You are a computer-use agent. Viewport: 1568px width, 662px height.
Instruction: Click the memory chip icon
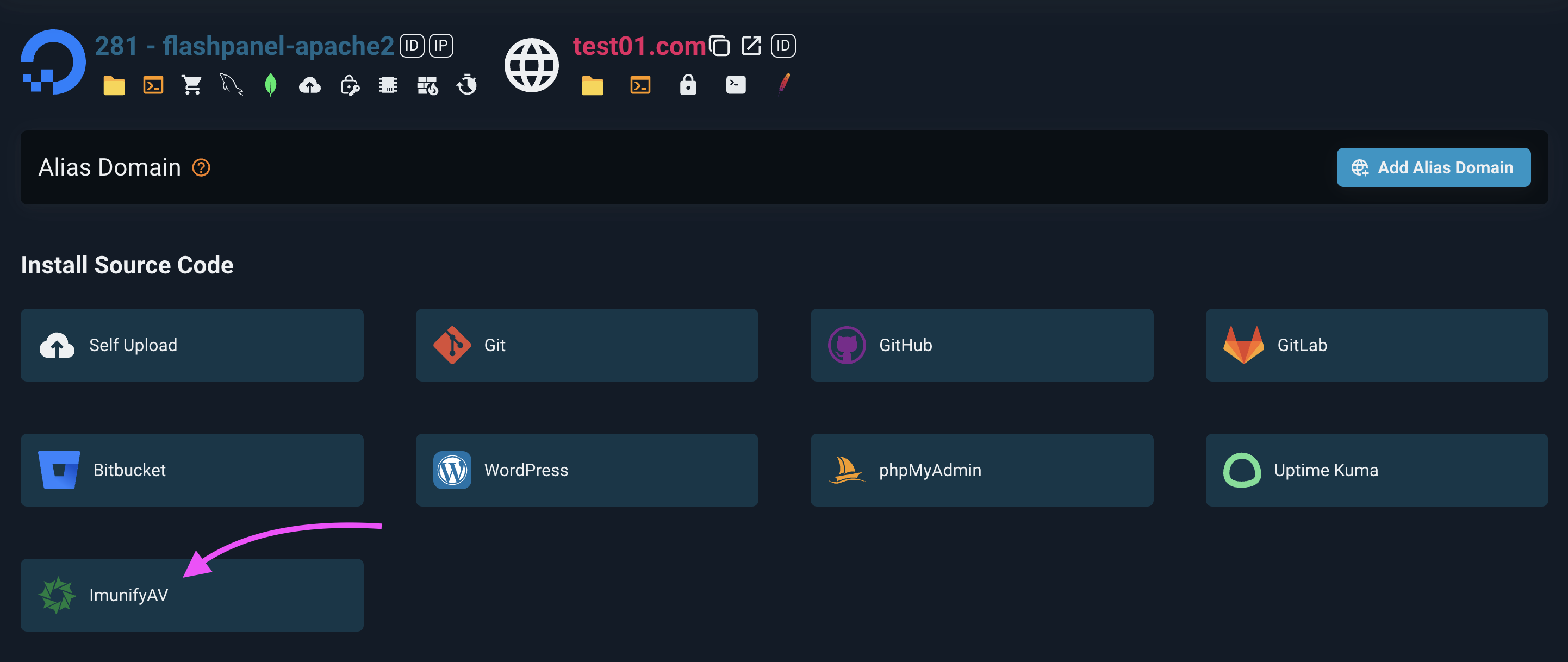pyautogui.click(x=388, y=85)
